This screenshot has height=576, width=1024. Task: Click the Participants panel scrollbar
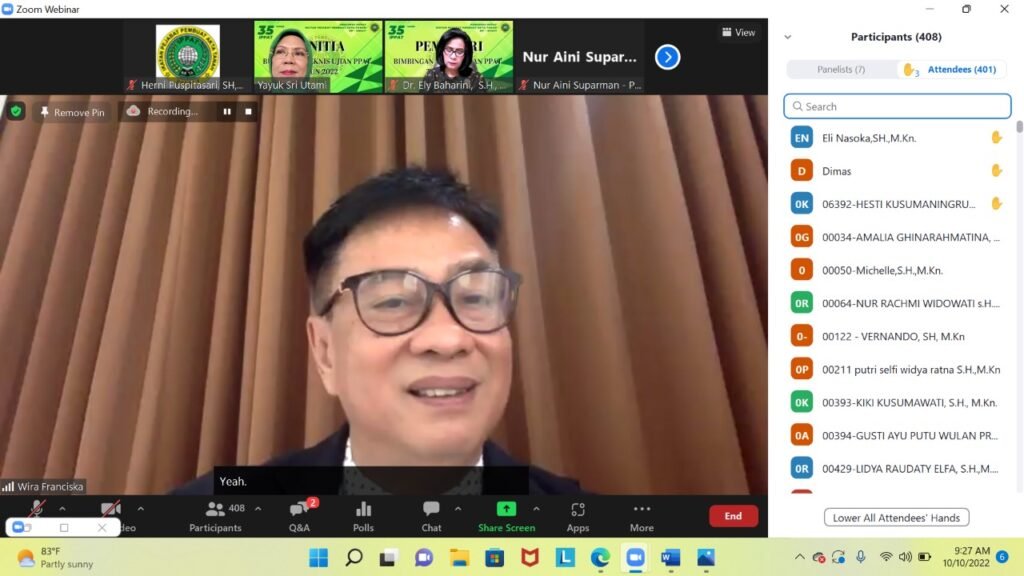point(1019,127)
